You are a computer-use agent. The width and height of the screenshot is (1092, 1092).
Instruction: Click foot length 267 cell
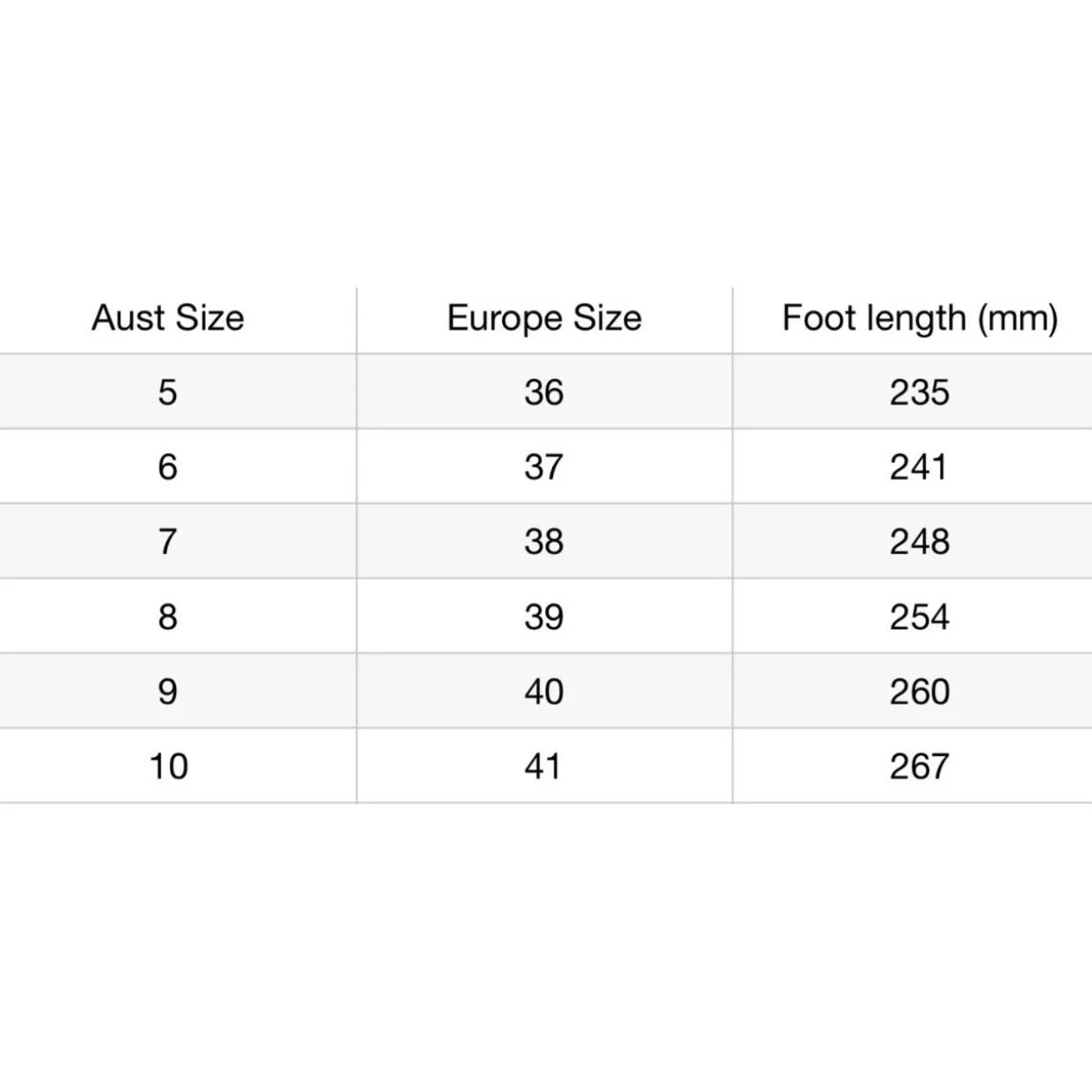pyautogui.click(x=919, y=767)
